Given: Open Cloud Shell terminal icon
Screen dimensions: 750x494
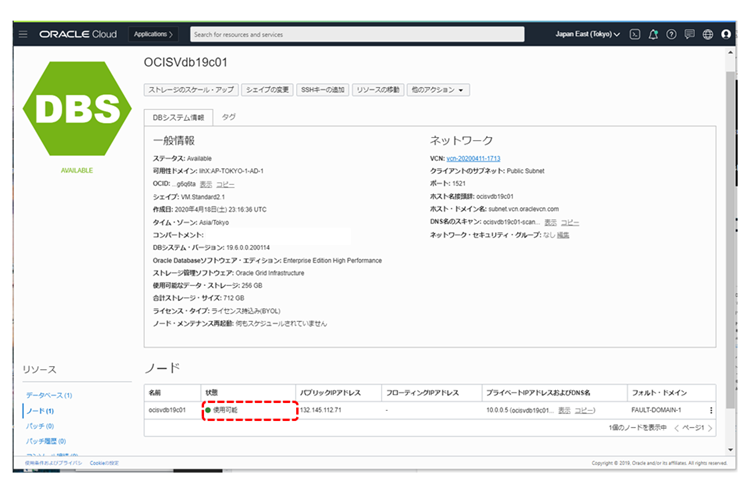Looking at the screenshot, I should [635, 34].
